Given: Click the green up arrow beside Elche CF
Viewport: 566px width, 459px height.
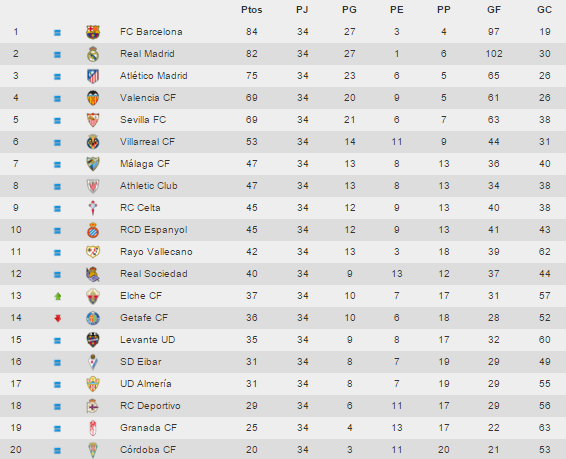Looking at the screenshot, I should click(x=57, y=296).
